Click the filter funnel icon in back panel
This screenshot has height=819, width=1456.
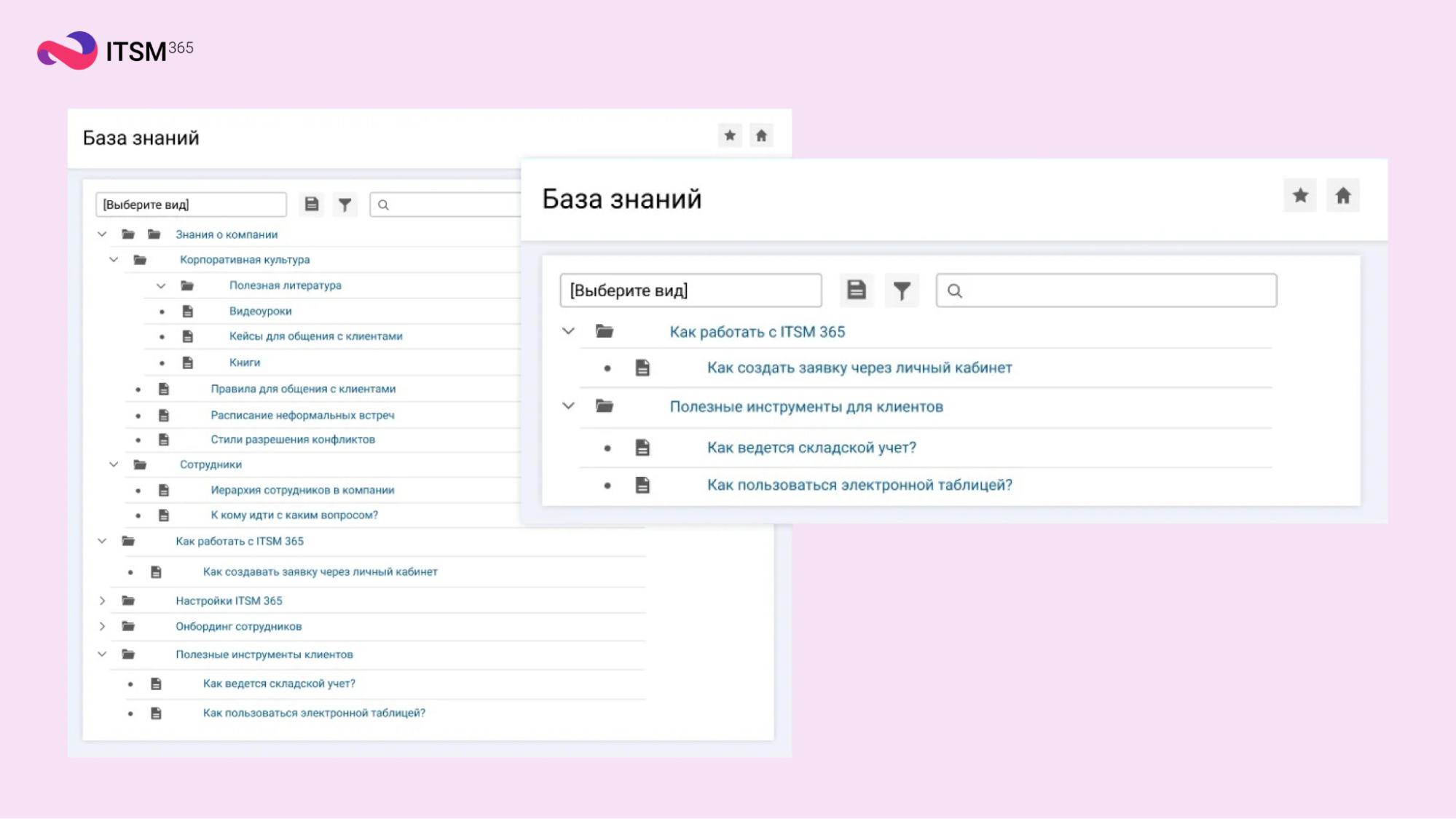point(345,205)
